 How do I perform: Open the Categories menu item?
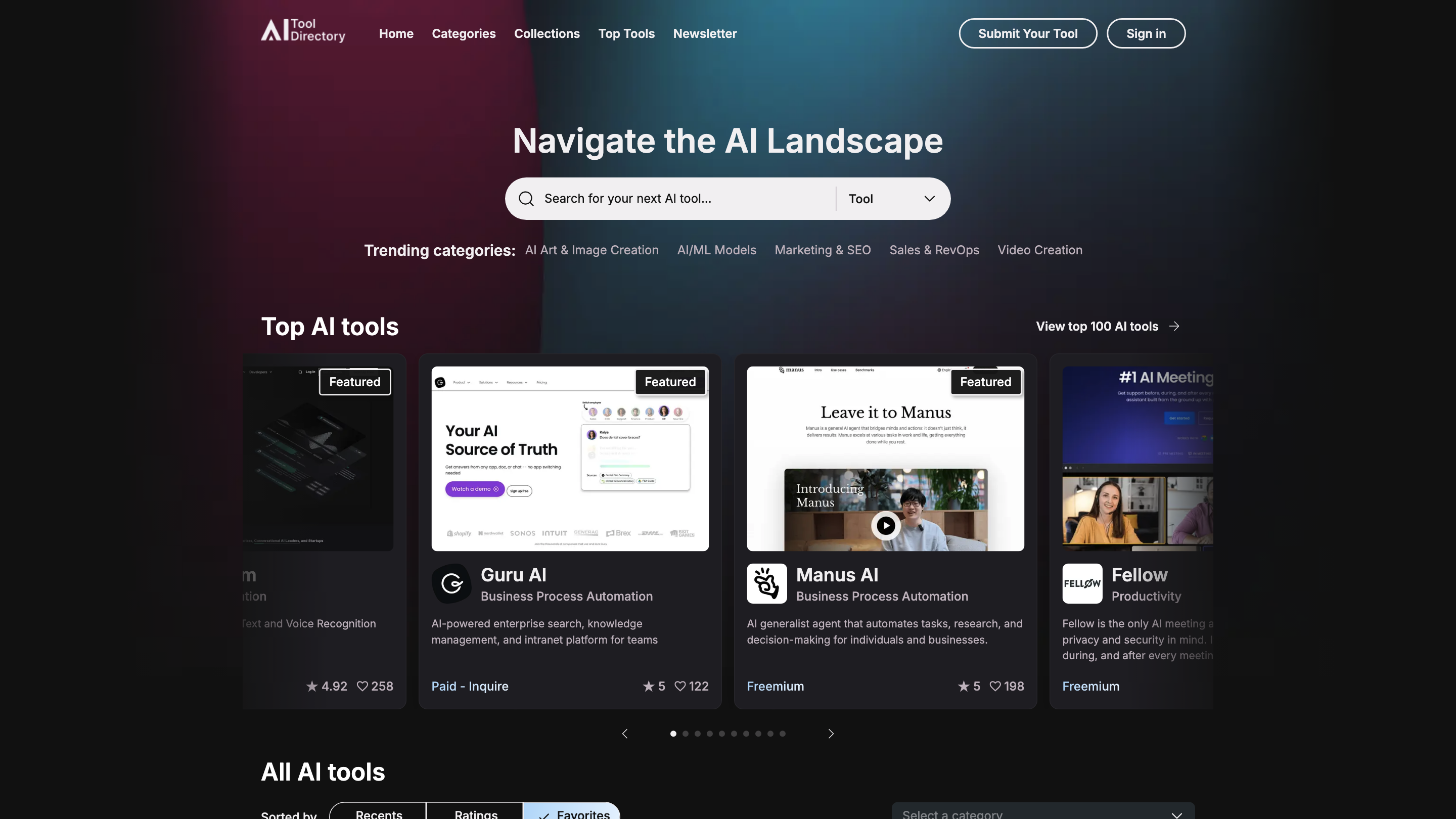(464, 33)
